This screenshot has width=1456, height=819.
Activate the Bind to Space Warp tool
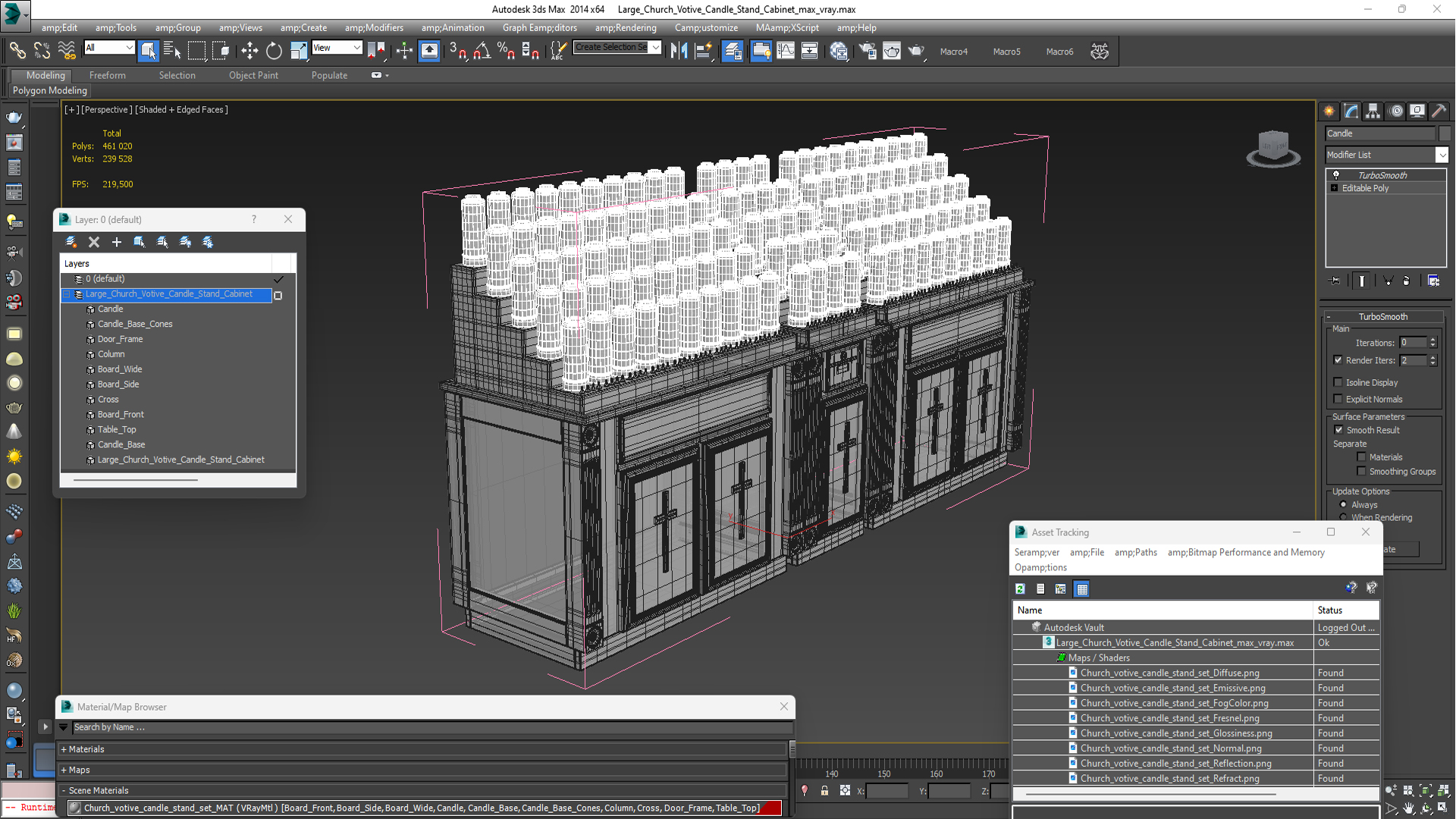[x=67, y=51]
